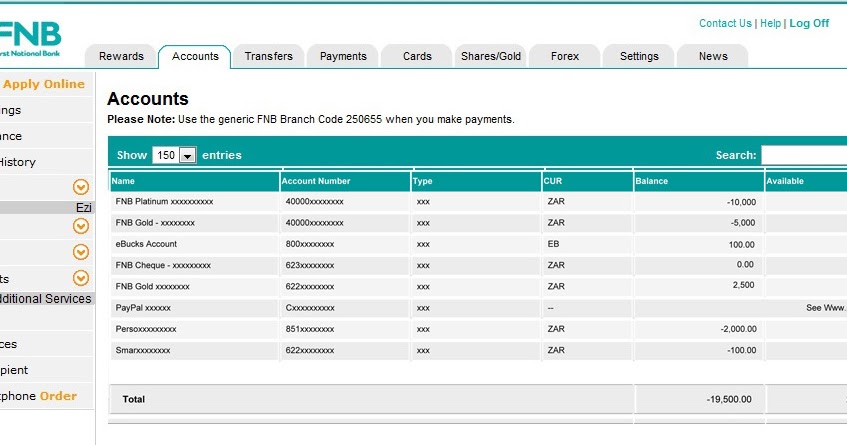Sort by the CUR column header

coord(587,181)
